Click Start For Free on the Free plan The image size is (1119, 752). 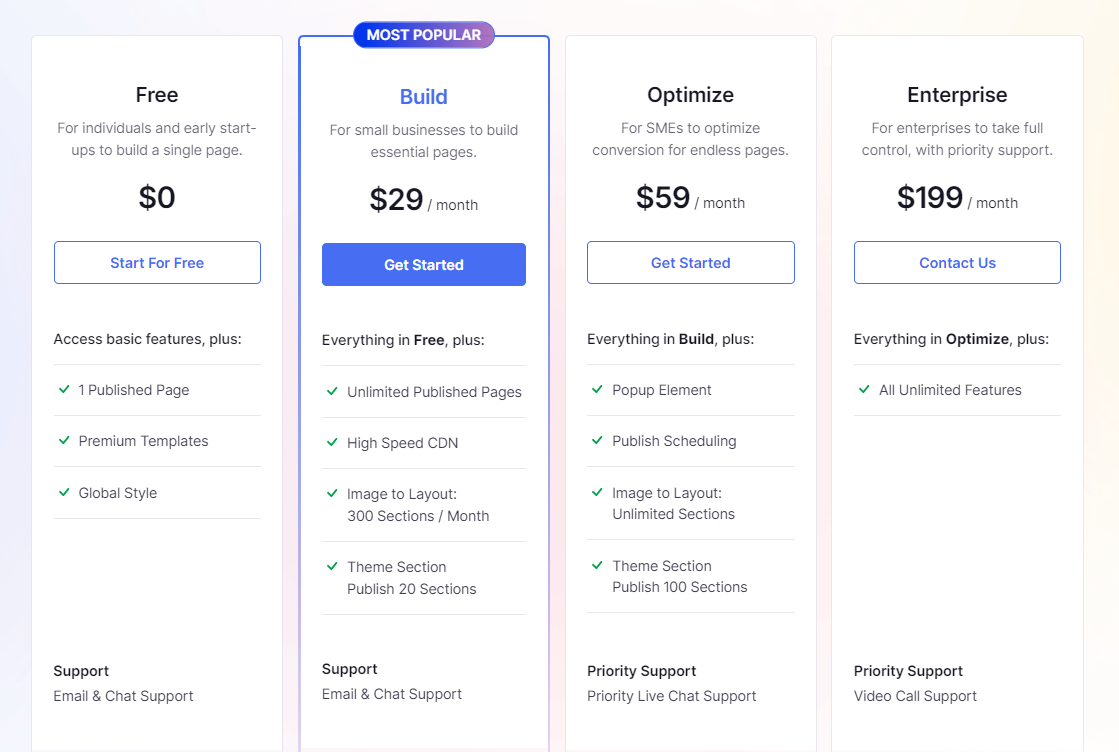[157, 262]
